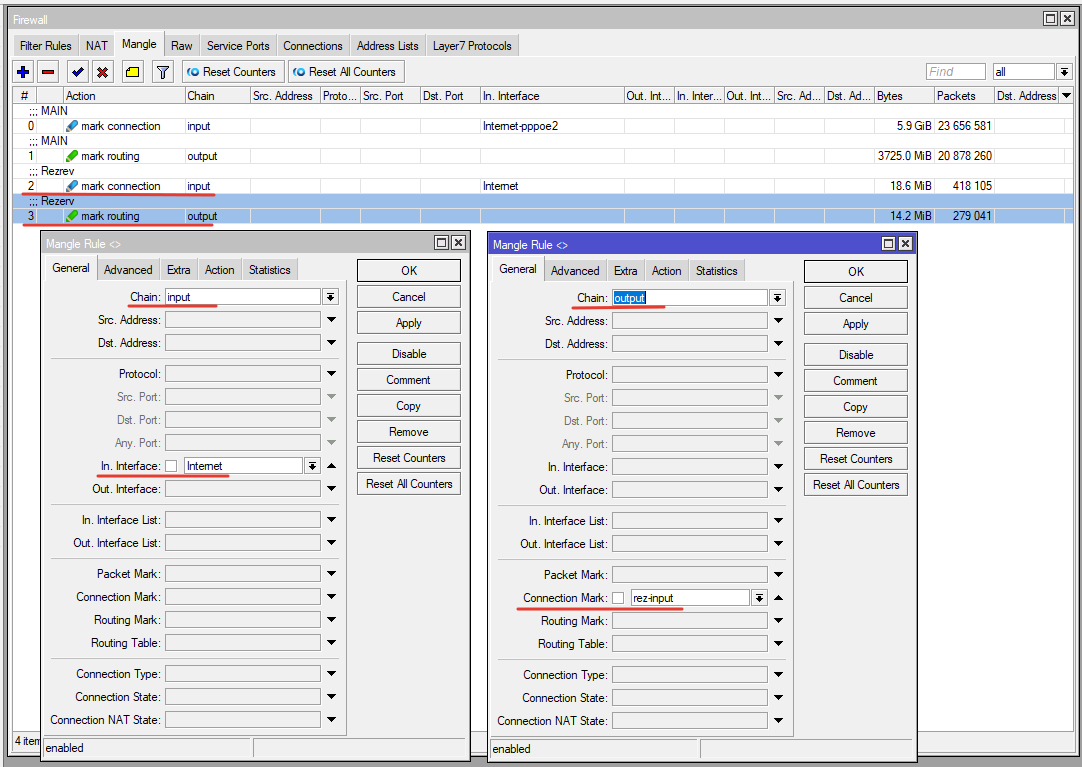Expand the rez-input Connection Mark dropdown

[759, 598]
